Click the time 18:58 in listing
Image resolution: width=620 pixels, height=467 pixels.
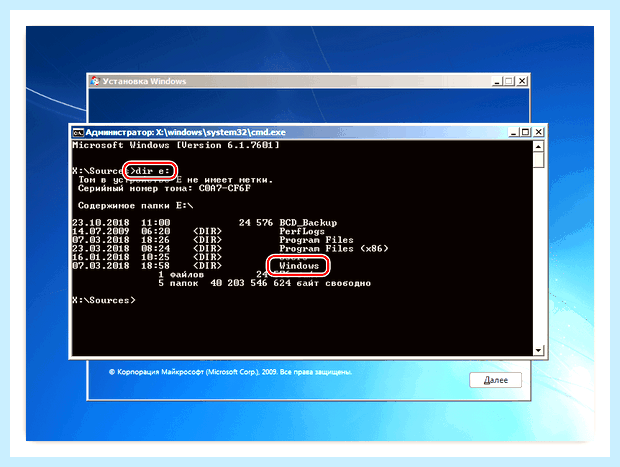[x=155, y=266]
